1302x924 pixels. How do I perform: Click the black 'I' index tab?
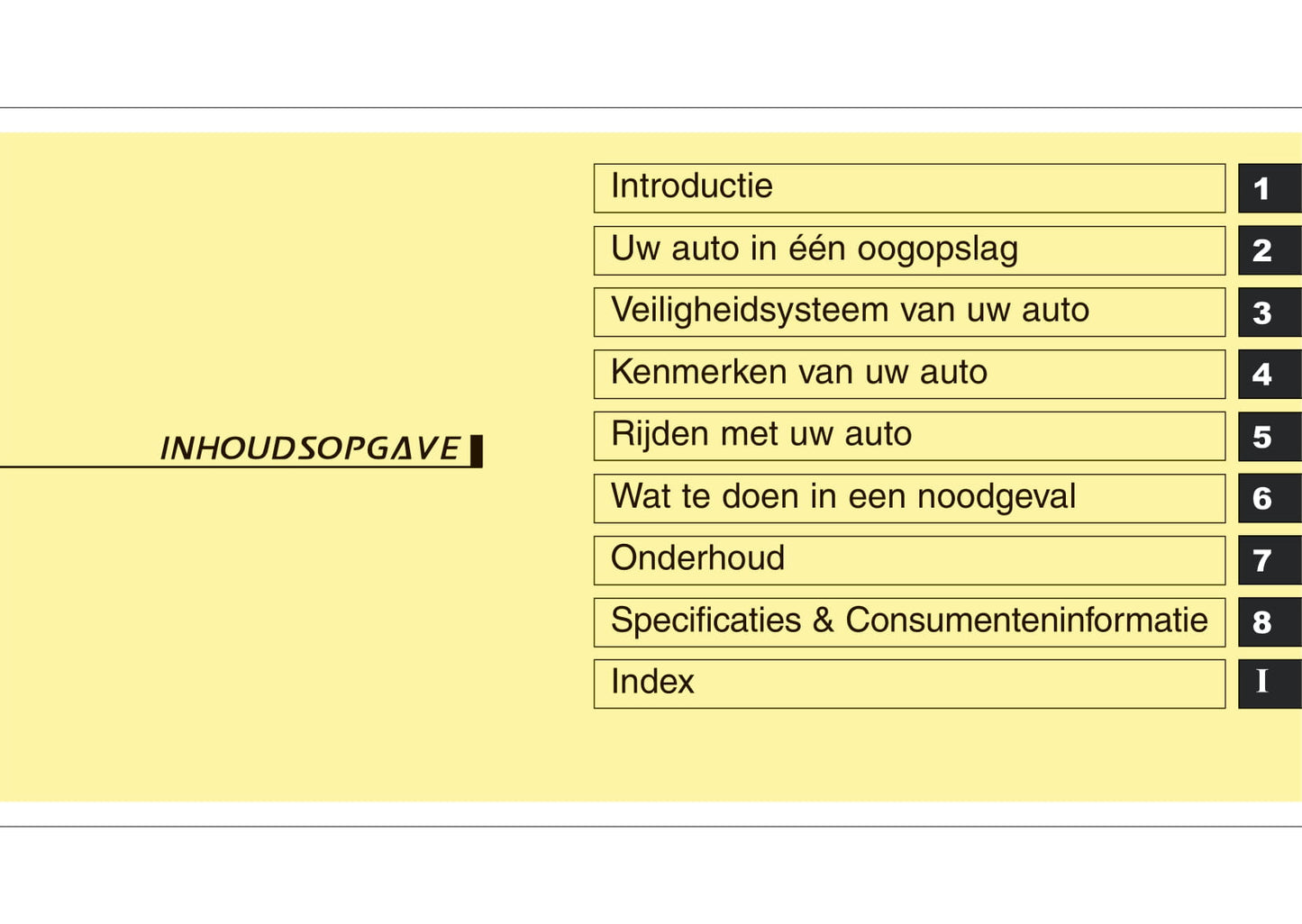point(1269,684)
